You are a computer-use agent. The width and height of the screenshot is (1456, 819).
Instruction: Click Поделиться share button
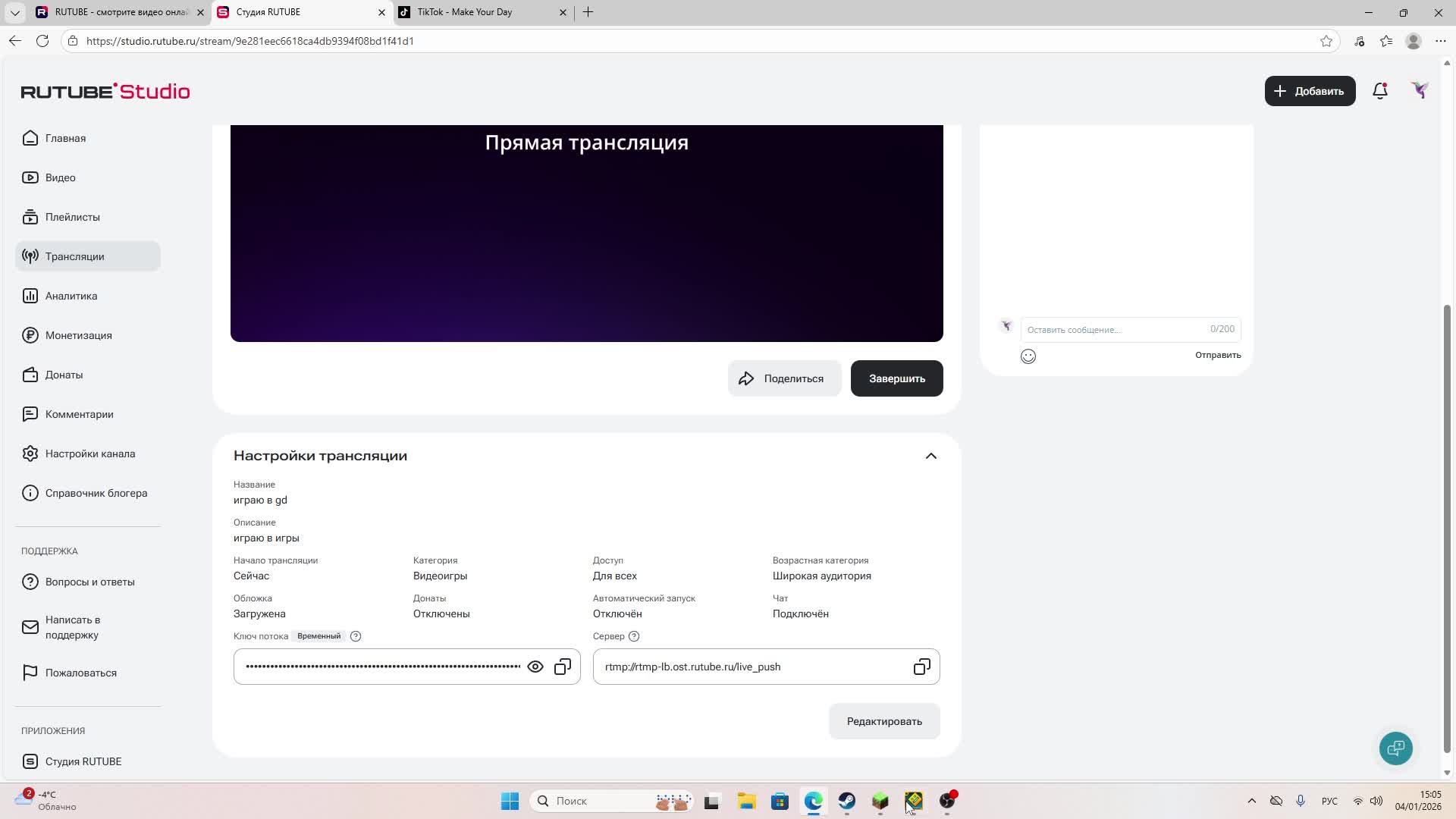tap(784, 378)
